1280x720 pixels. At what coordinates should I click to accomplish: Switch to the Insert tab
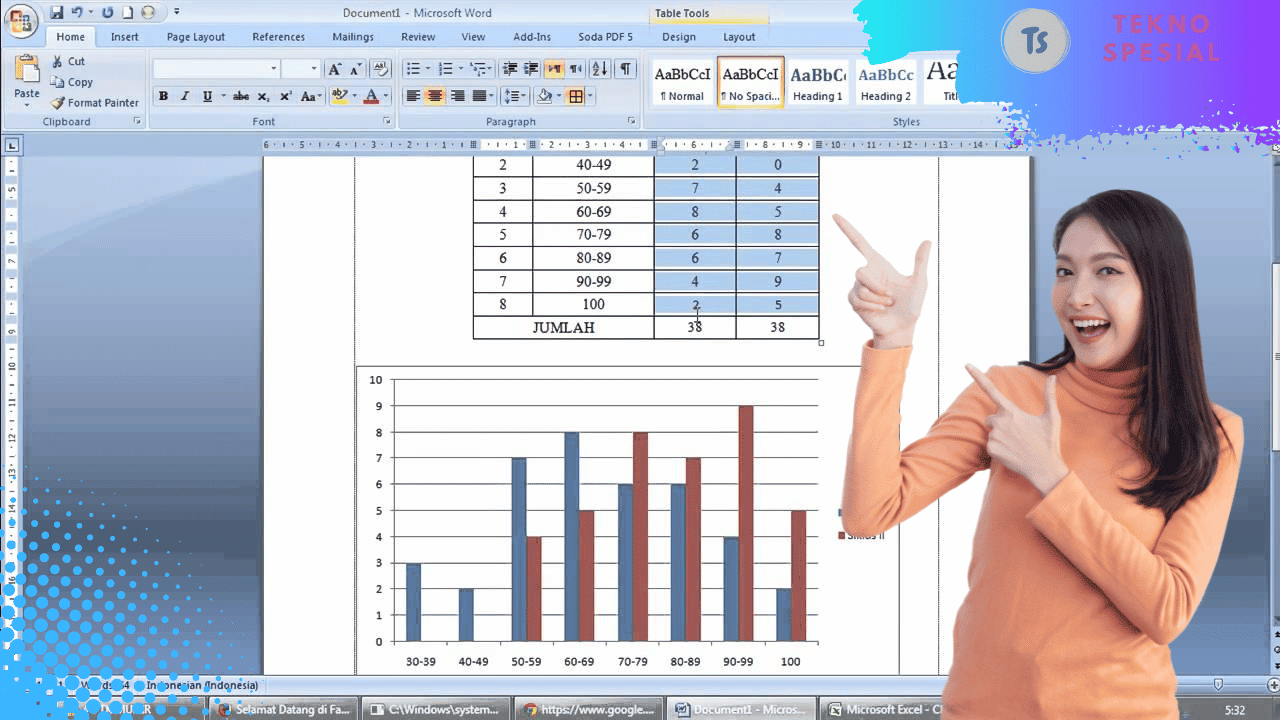click(x=125, y=37)
